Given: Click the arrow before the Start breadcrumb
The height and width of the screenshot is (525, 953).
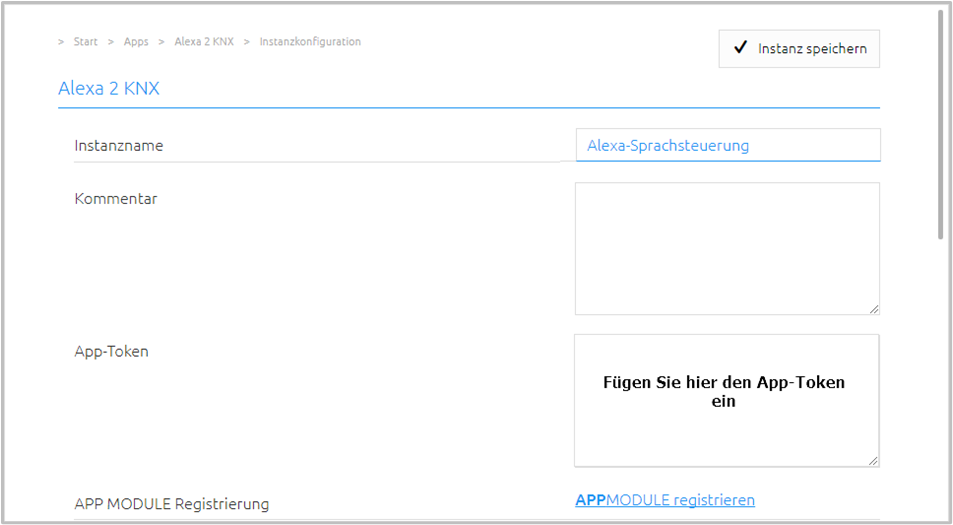Looking at the screenshot, I should coord(61,42).
